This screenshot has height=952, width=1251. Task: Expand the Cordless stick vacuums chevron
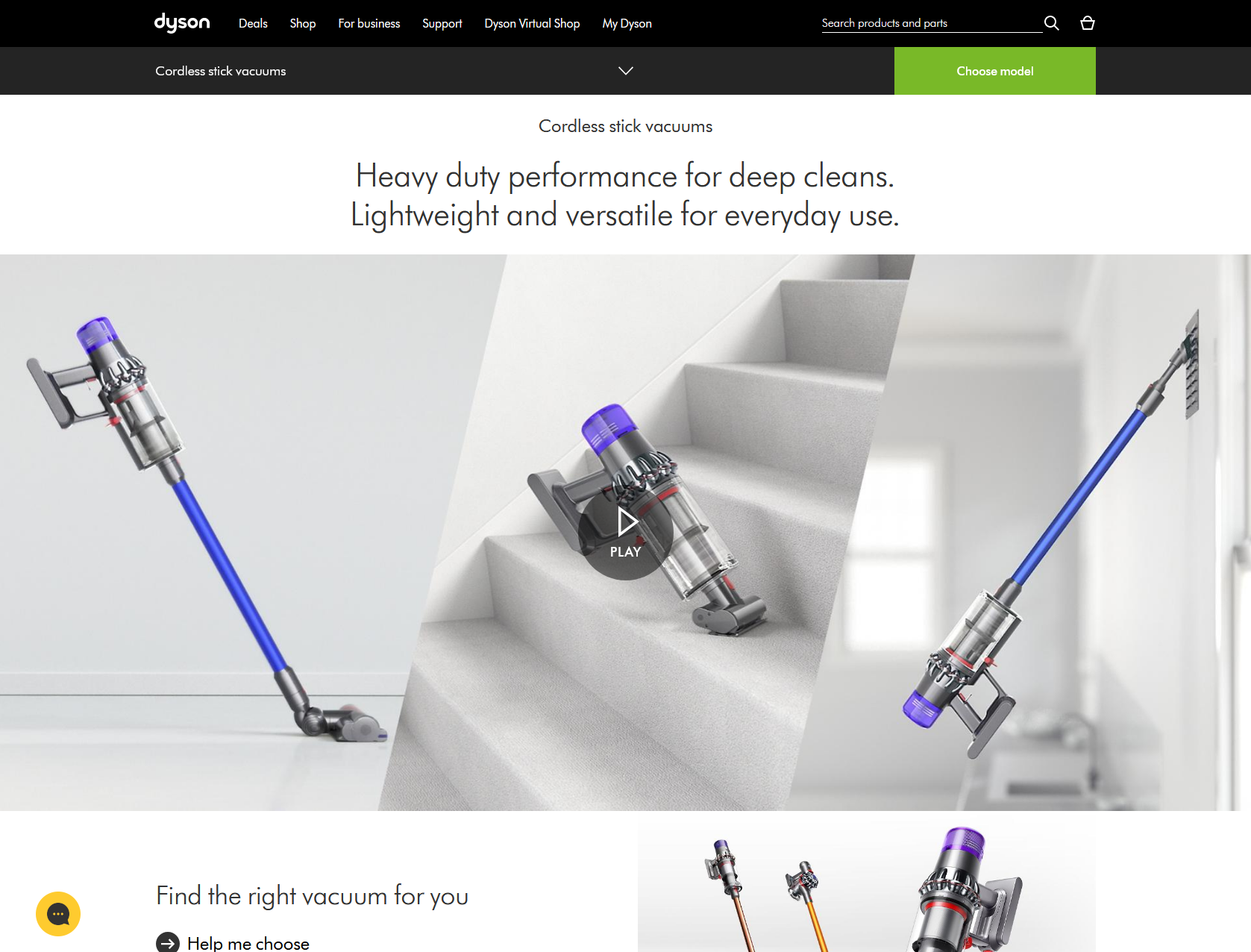click(626, 71)
